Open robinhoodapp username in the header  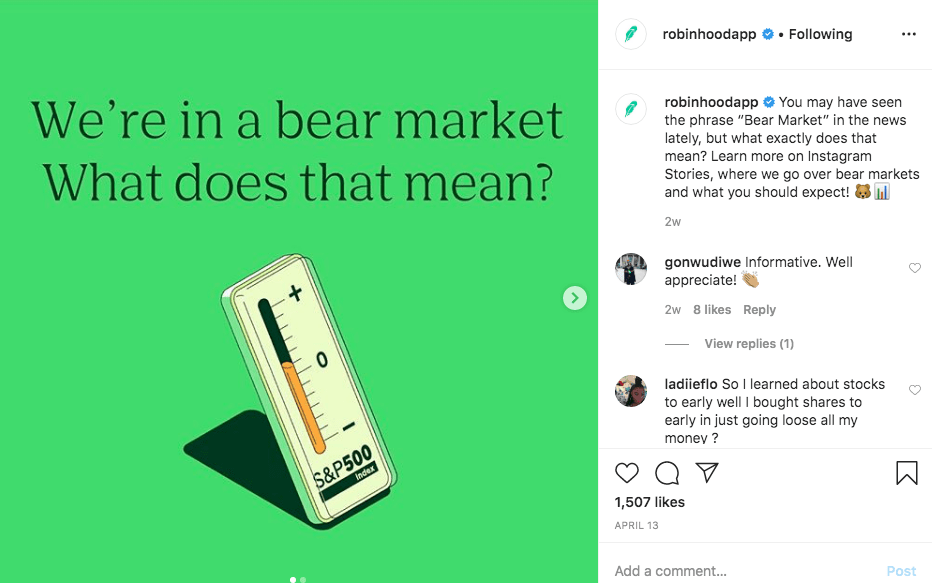[709, 34]
